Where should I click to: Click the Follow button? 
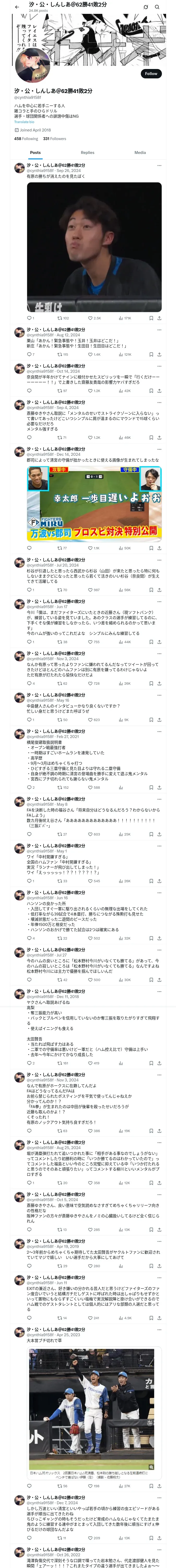point(150,73)
